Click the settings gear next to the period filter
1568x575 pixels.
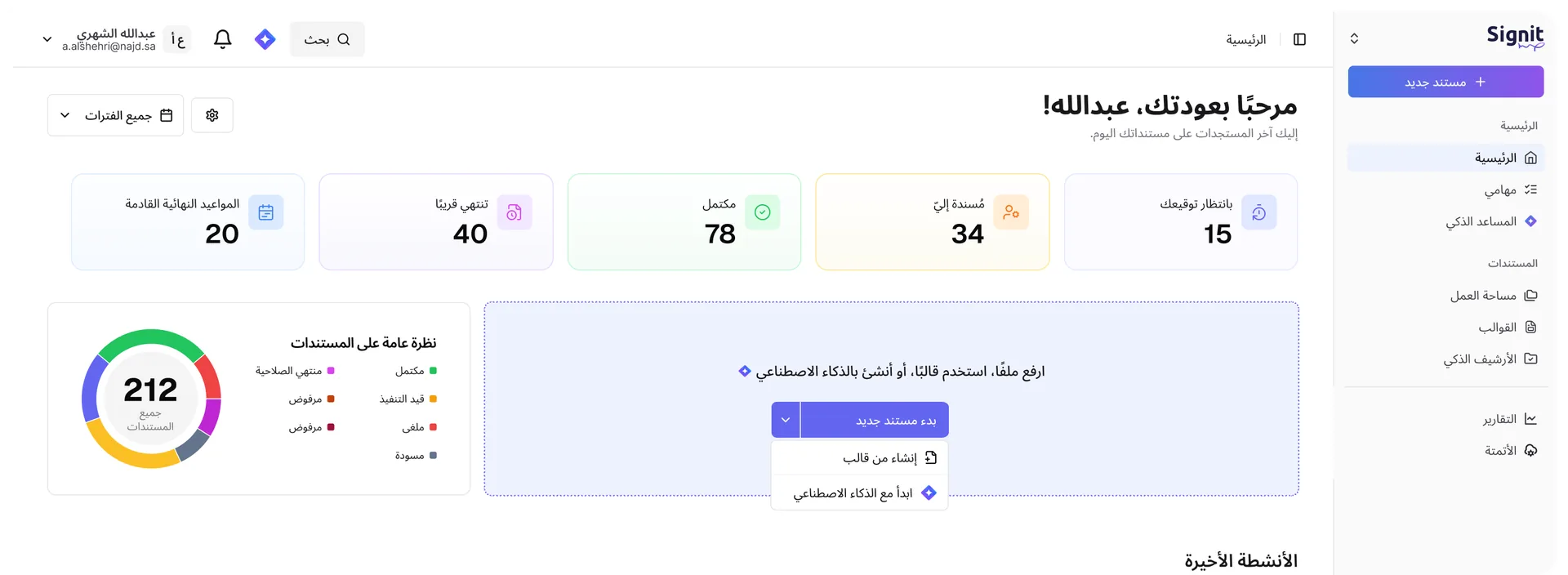tap(212, 114)
